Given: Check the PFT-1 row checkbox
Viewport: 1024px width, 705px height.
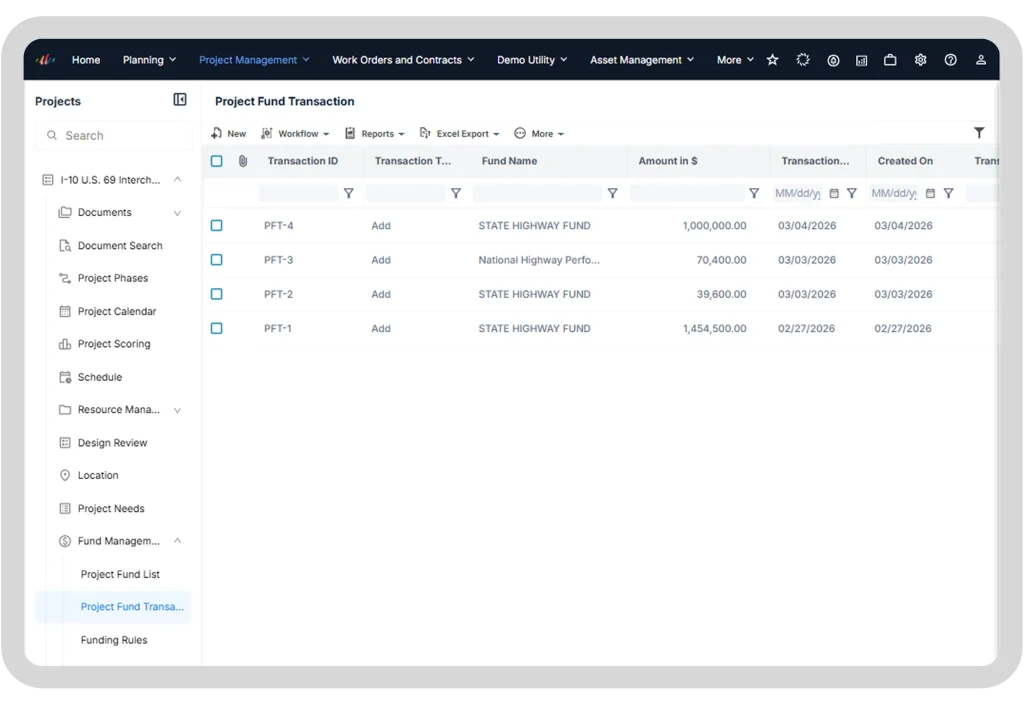Looking at the screenshot, I should [x=217, y=328].
